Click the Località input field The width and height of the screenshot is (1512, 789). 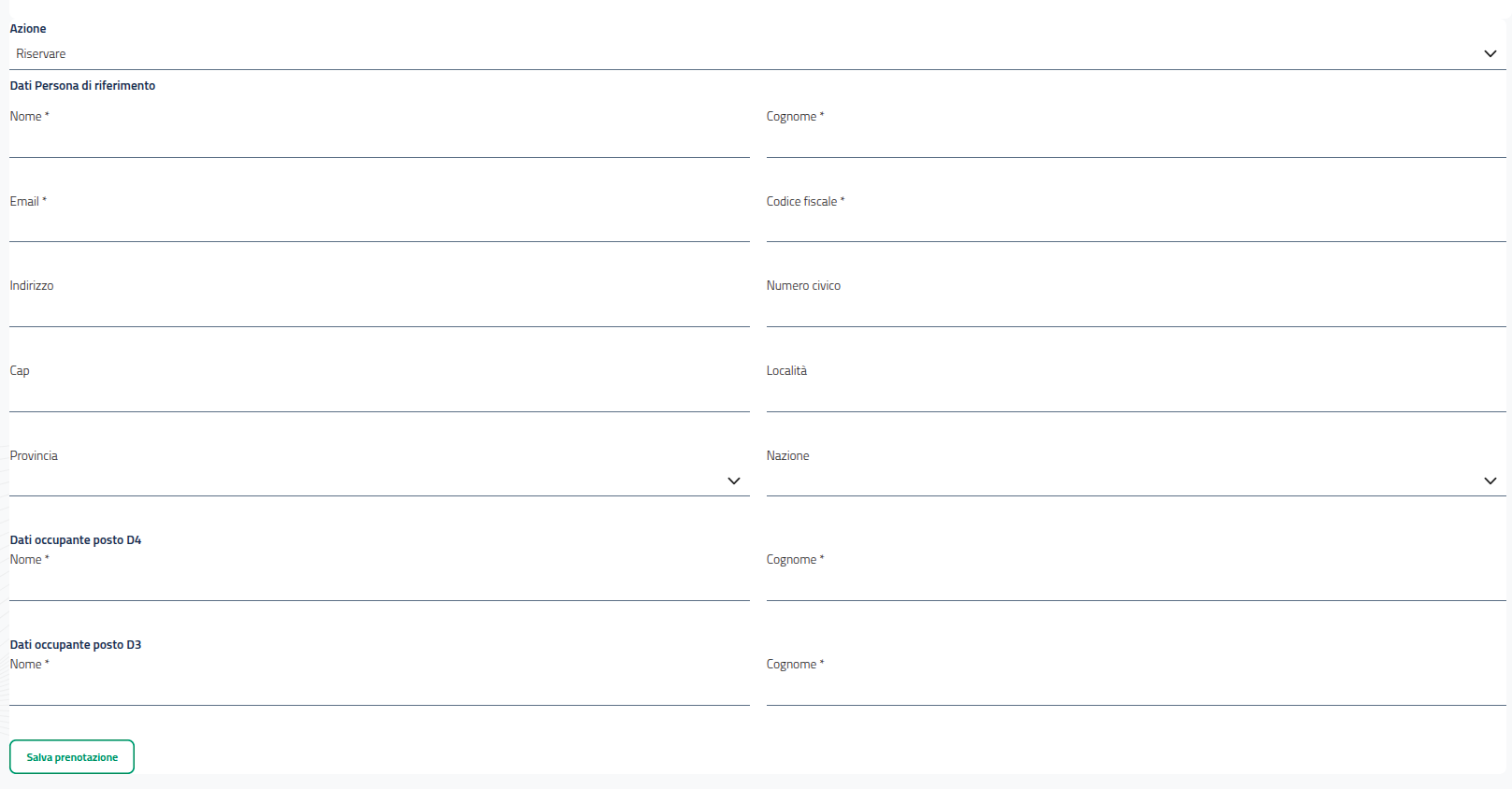[x=1135, y=397]
